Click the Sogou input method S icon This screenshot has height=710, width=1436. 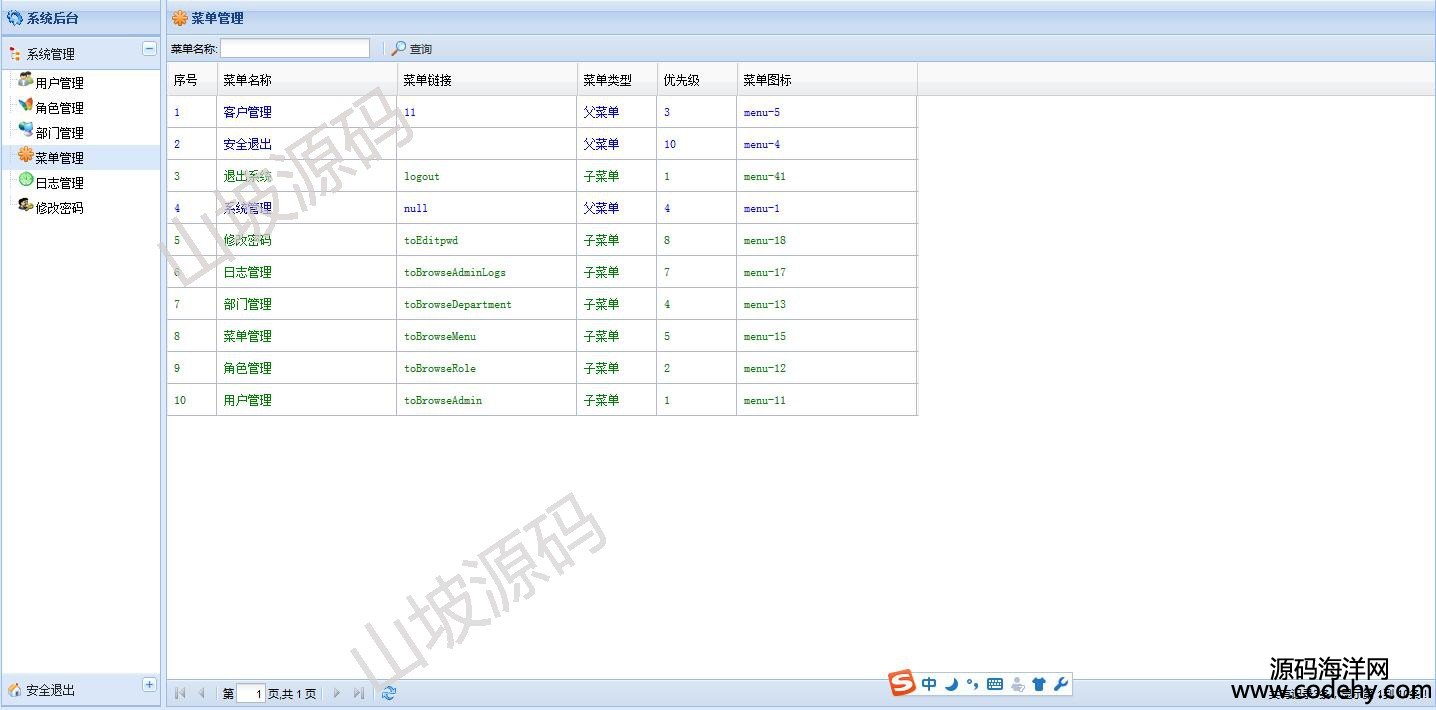903,684
